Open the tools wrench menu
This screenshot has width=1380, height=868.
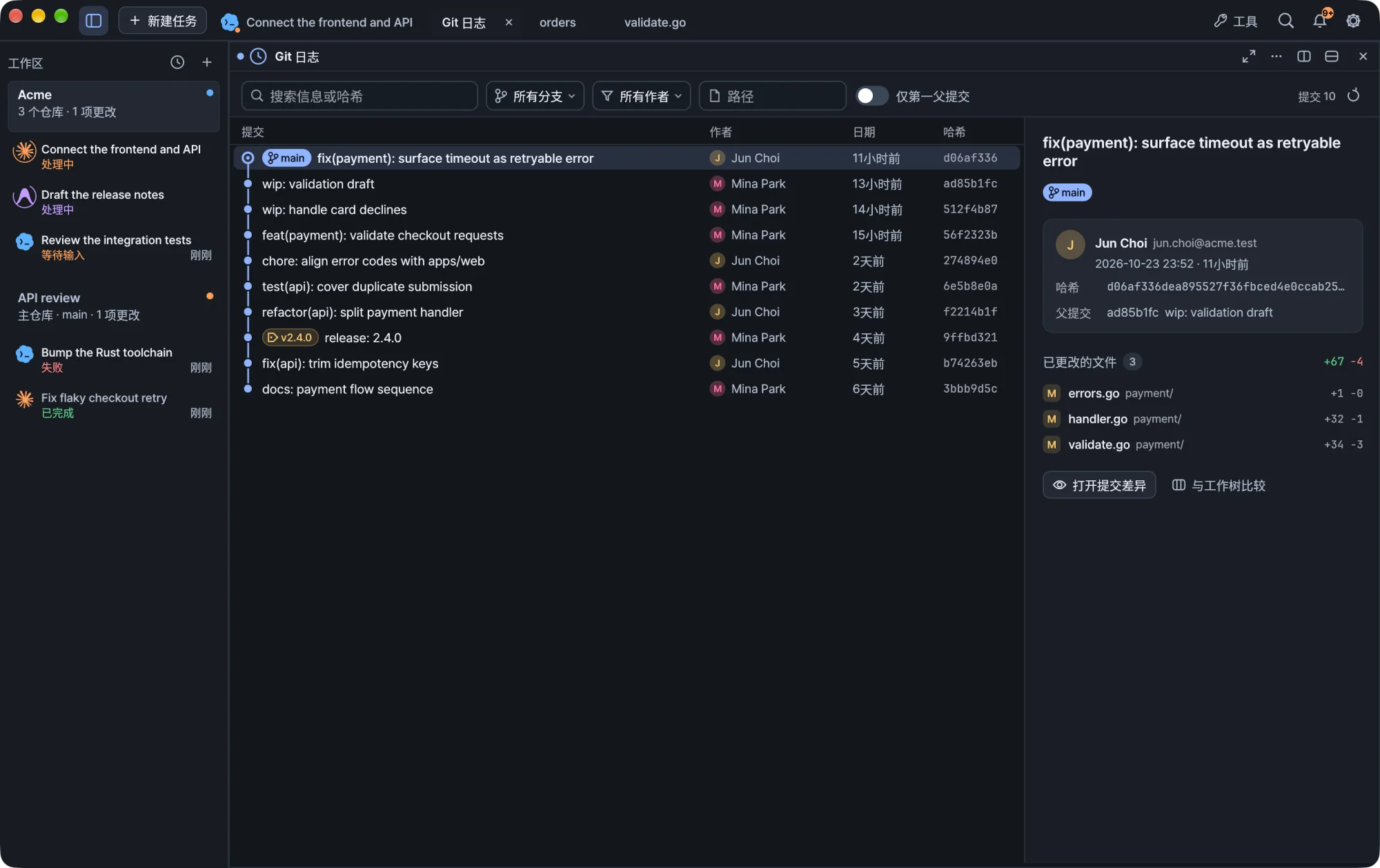pyautogui.click(x=1235, y=21)
